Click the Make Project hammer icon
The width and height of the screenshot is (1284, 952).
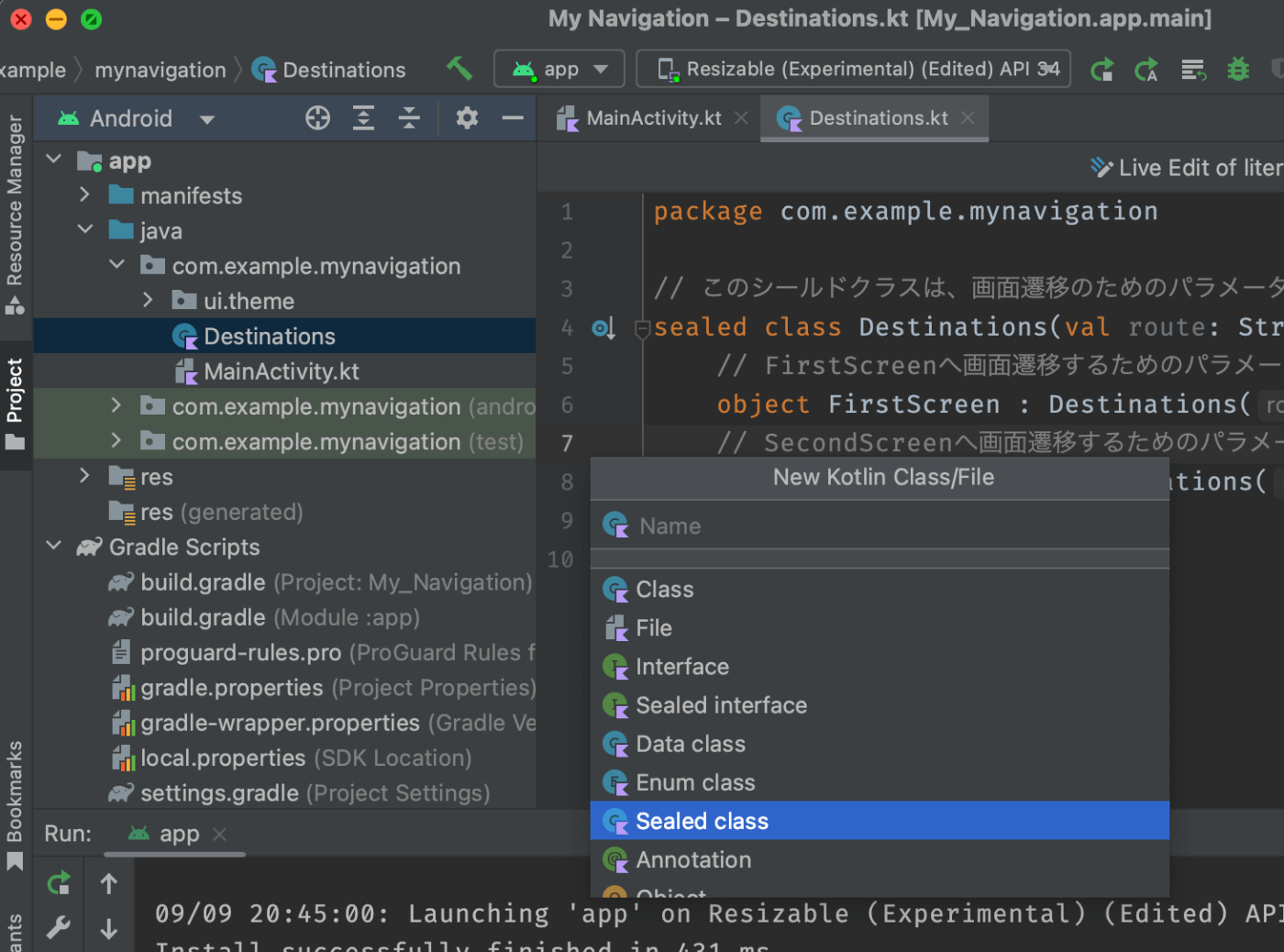click(x=459, y=69)
